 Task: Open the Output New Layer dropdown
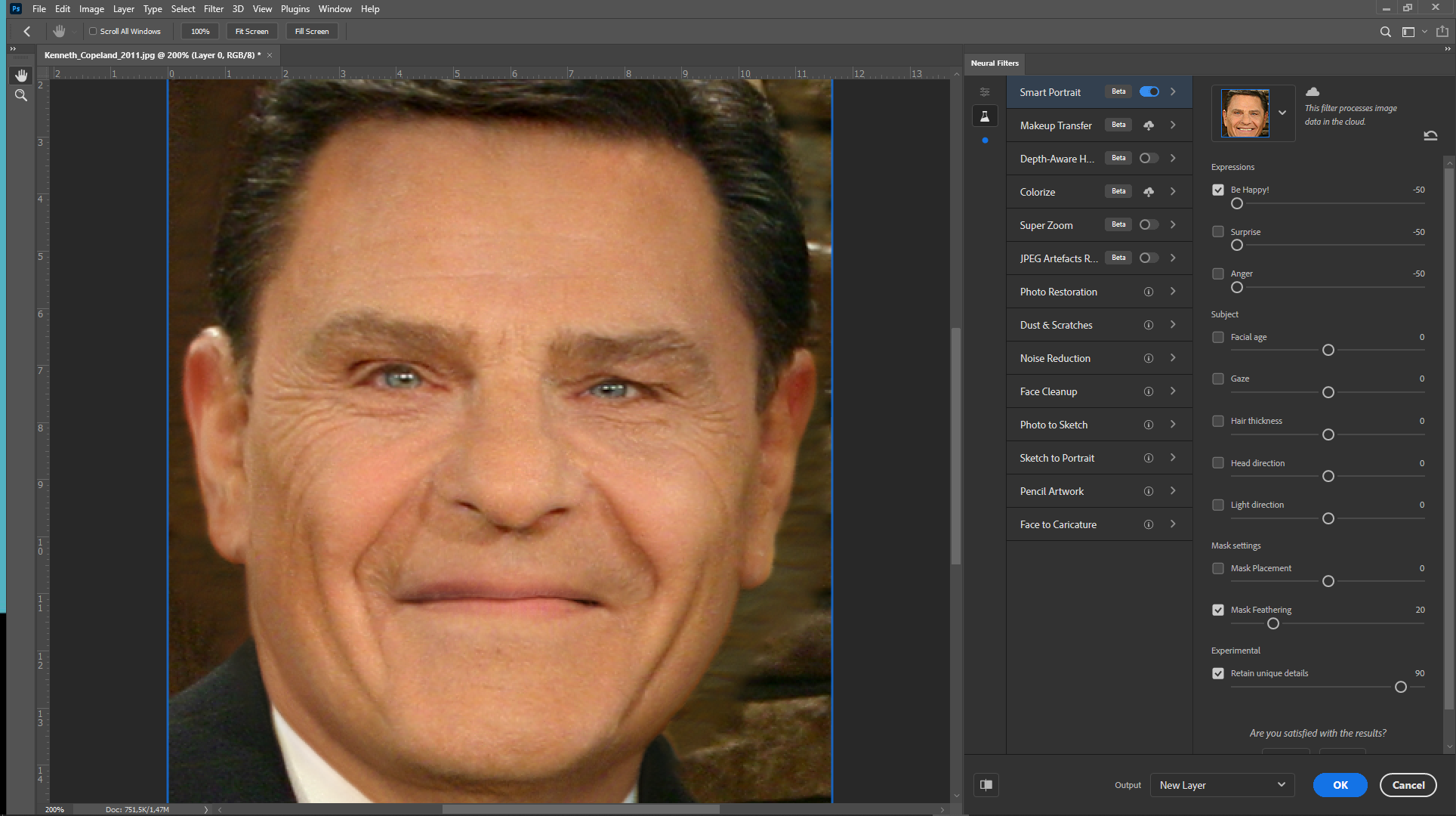(x=1222, y=785)
